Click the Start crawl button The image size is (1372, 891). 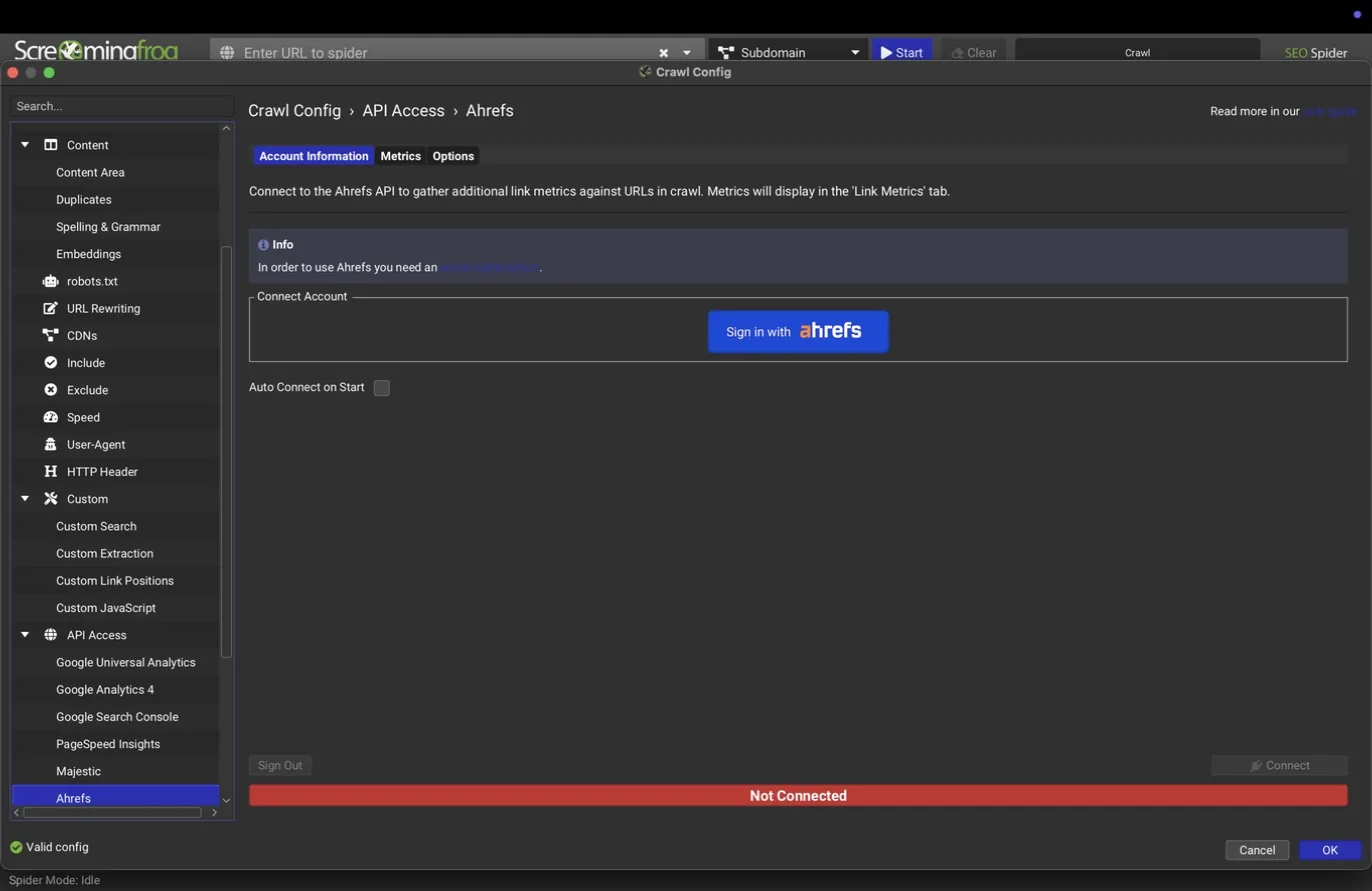pos(902,53)
